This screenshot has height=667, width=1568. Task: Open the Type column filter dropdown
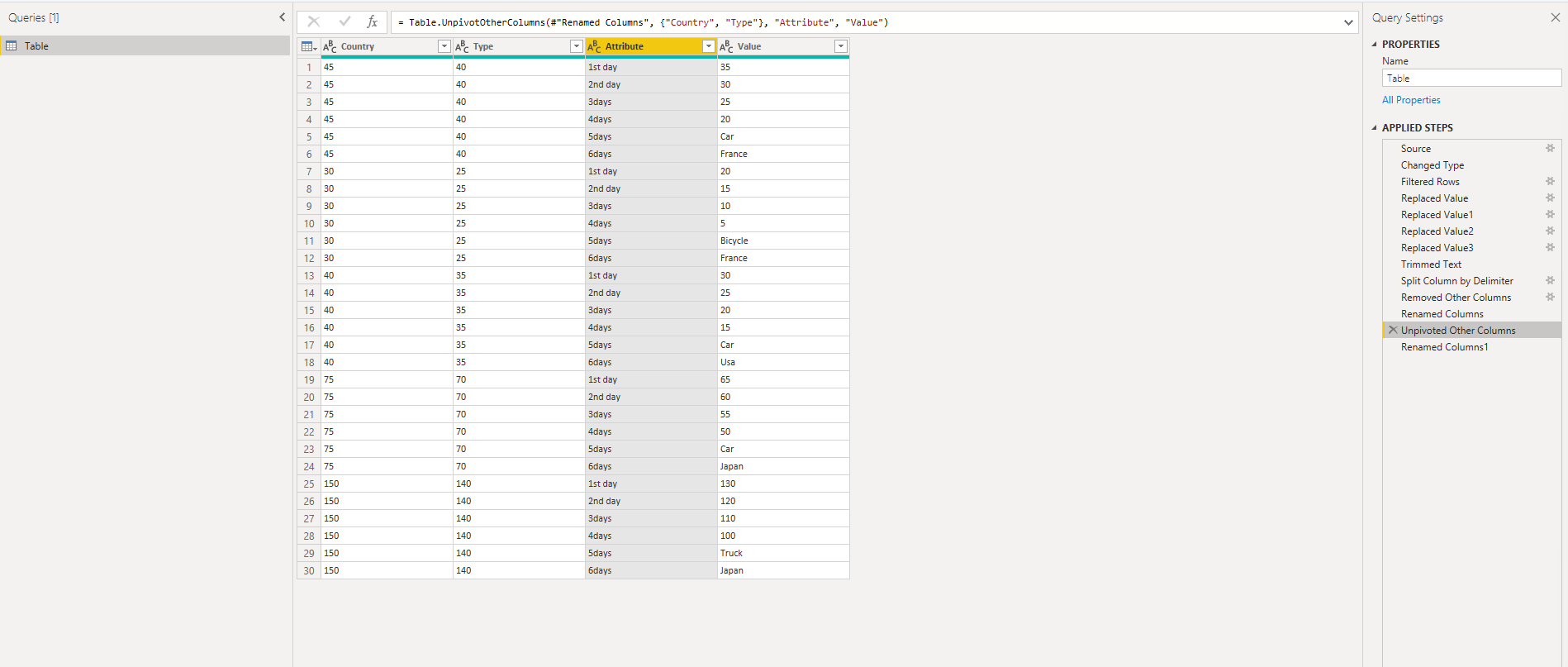click(577, 47)
